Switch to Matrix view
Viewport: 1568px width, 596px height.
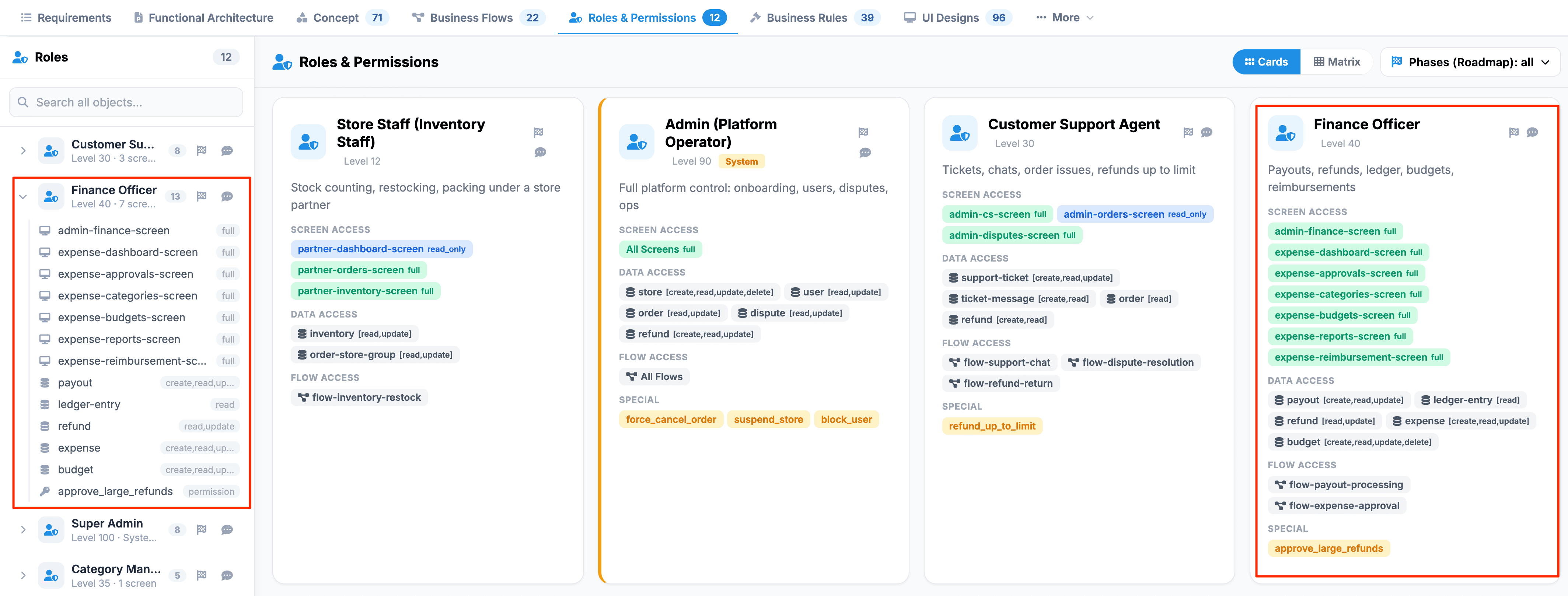[x=1336, y=62]
